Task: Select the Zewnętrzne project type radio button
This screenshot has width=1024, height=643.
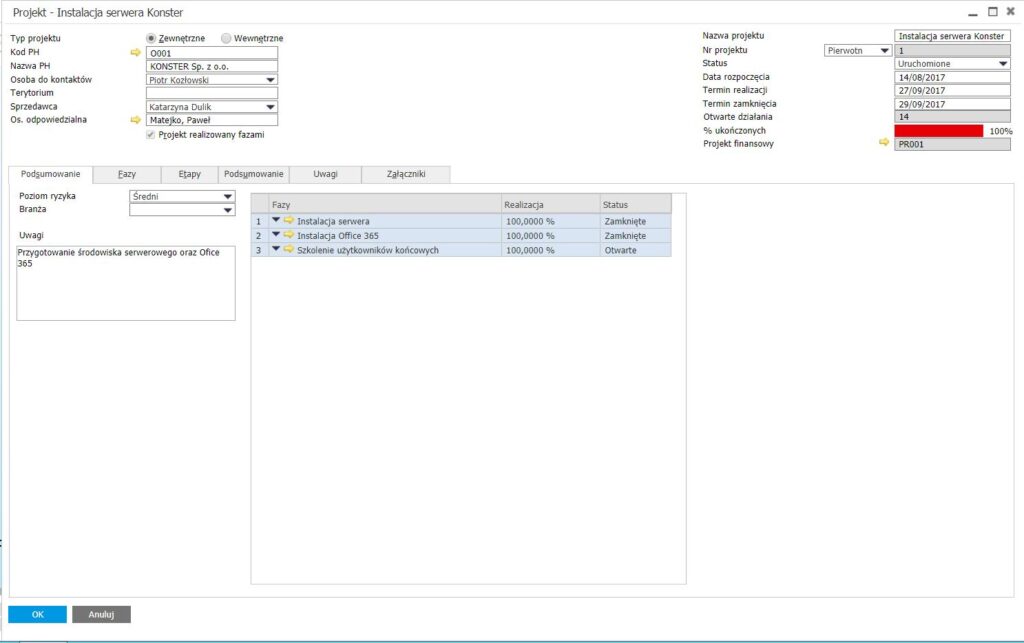Action: (151, 38)
